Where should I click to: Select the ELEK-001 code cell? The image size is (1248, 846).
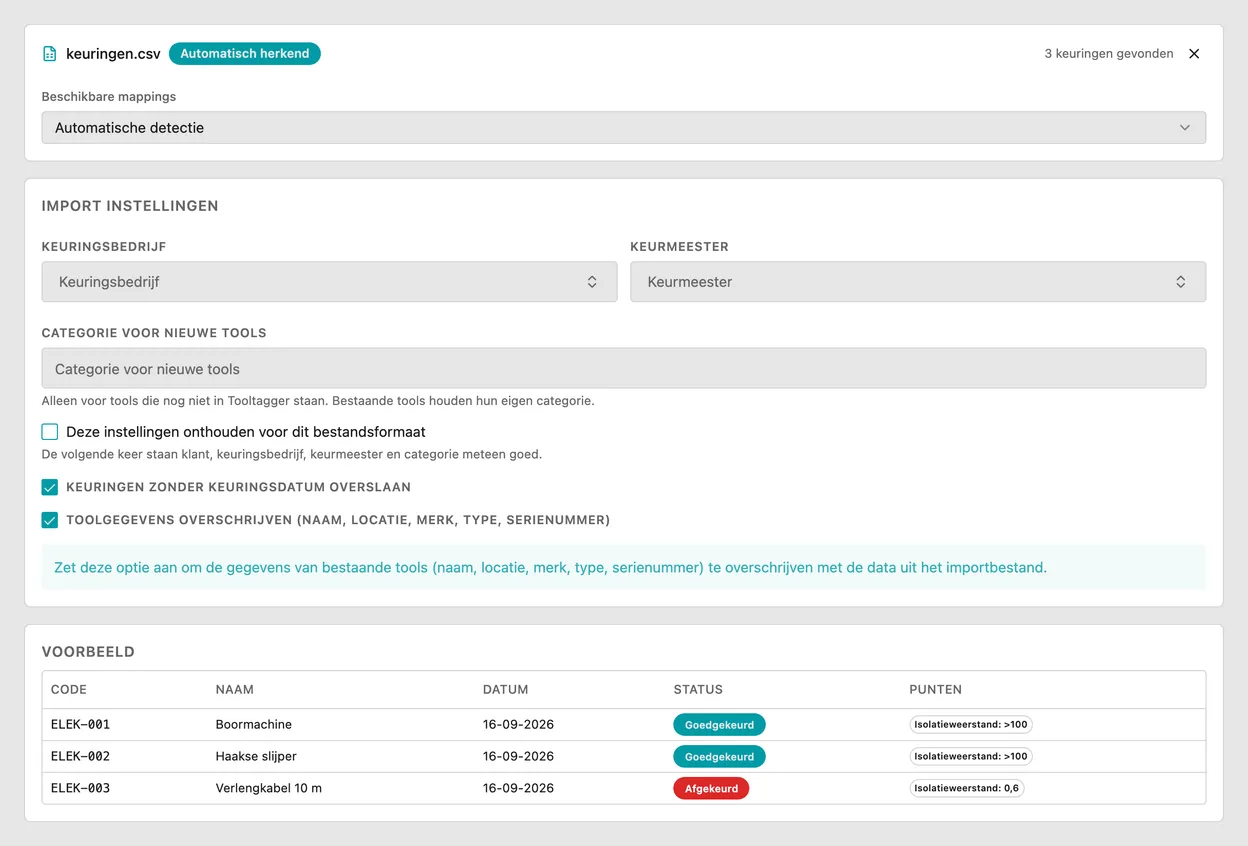pyautogui.click(x=81, y=725)
